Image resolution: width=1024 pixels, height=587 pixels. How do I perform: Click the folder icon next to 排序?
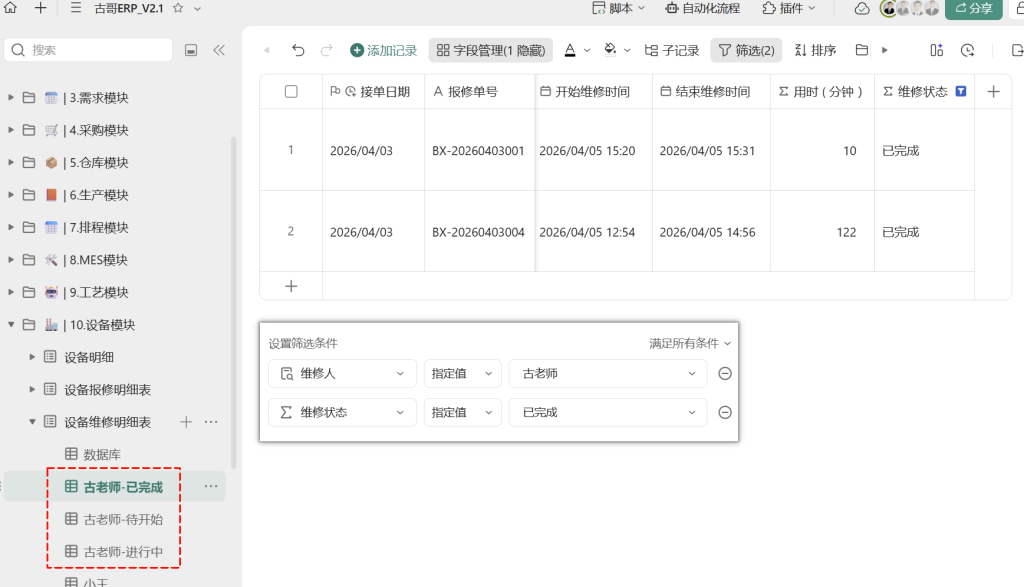click(x=862, y=50)
